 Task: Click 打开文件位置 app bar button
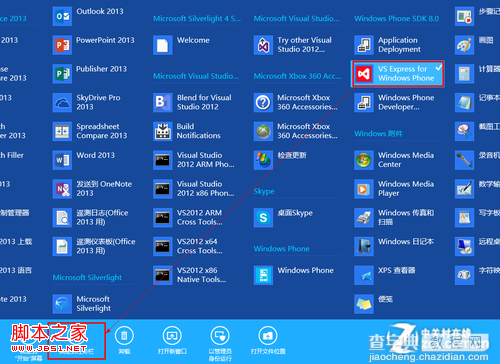[268, 340]
